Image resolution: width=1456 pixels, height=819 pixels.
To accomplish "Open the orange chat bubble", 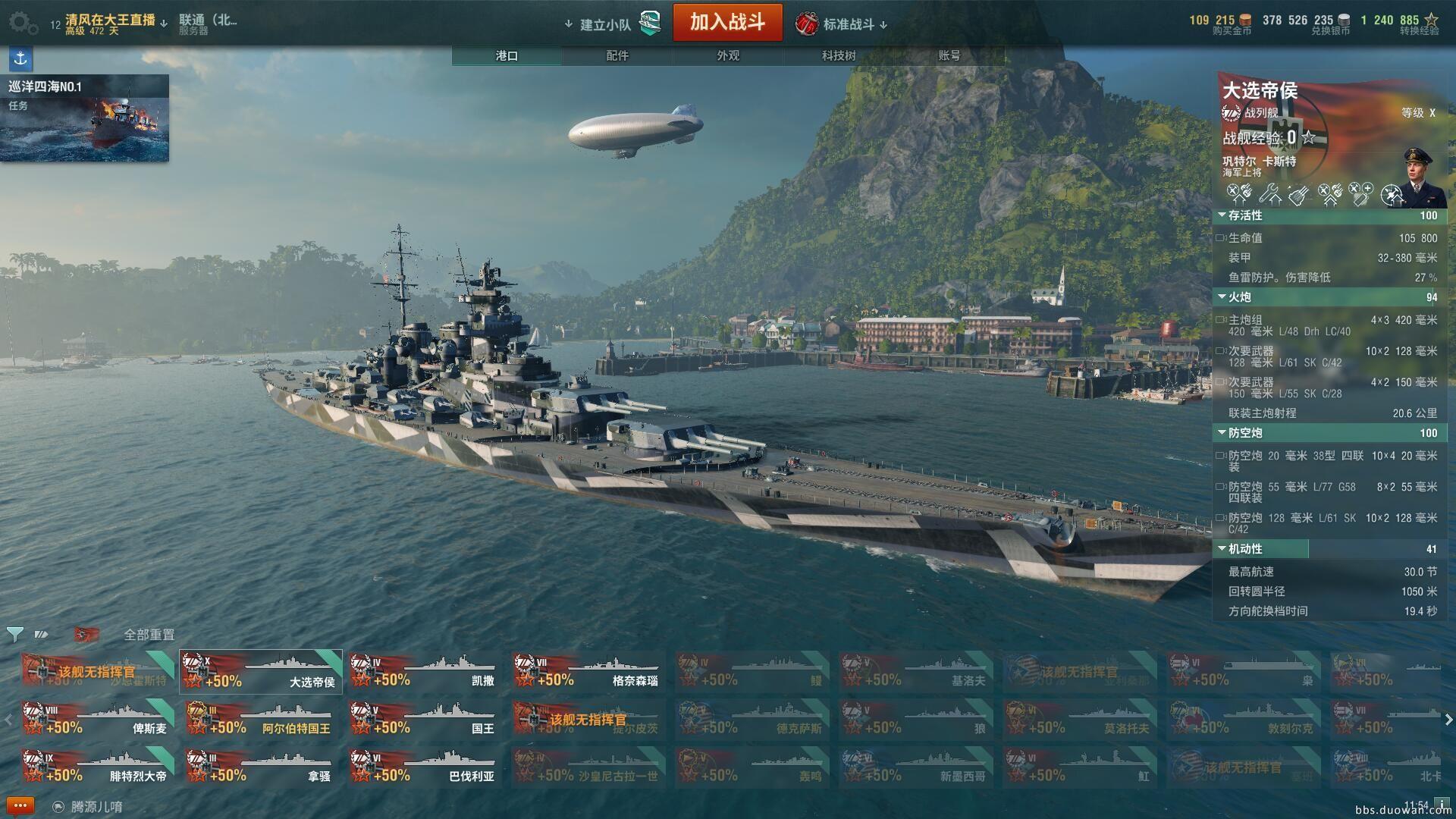I will pos(20,805).
